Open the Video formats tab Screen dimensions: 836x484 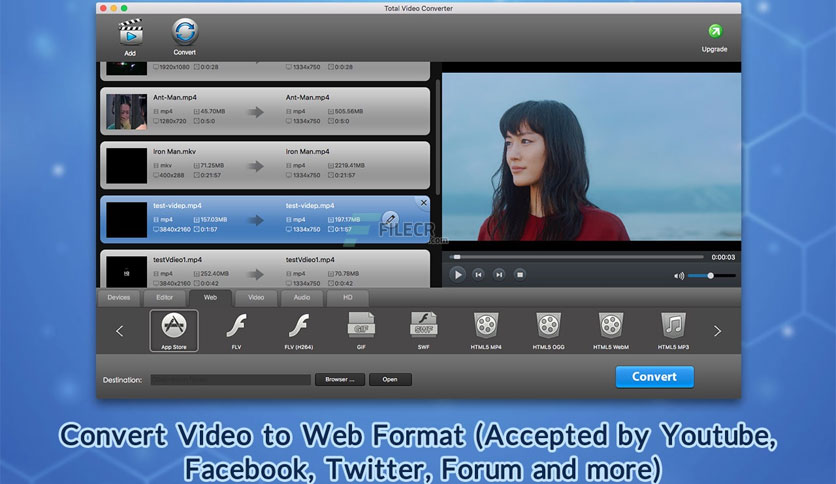[x=256, y=298]
